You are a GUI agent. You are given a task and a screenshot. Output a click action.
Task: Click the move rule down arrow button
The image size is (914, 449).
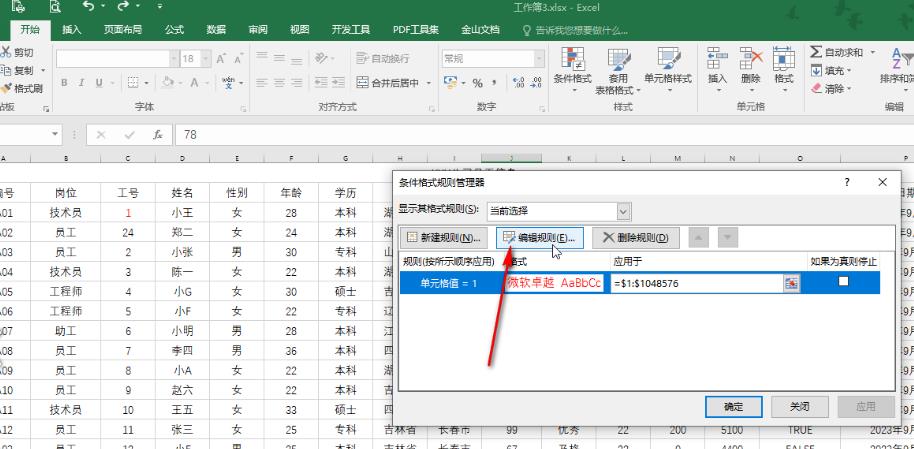coord(728,238)
